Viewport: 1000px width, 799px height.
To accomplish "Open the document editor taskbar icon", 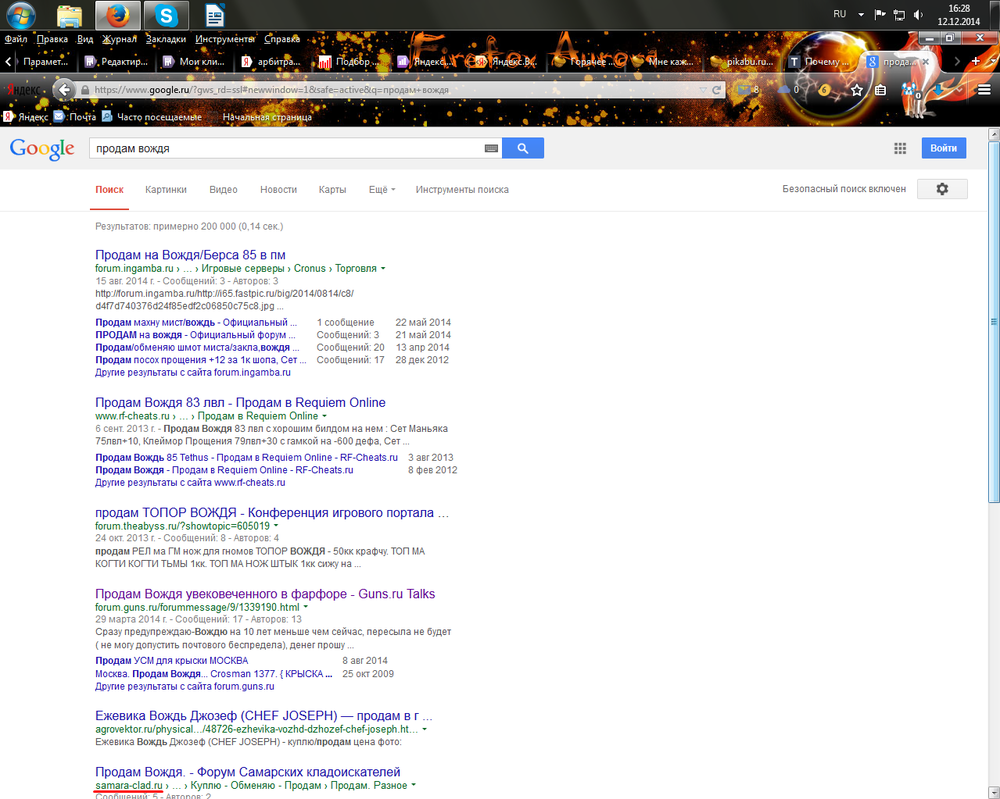I will click(215, 15).
